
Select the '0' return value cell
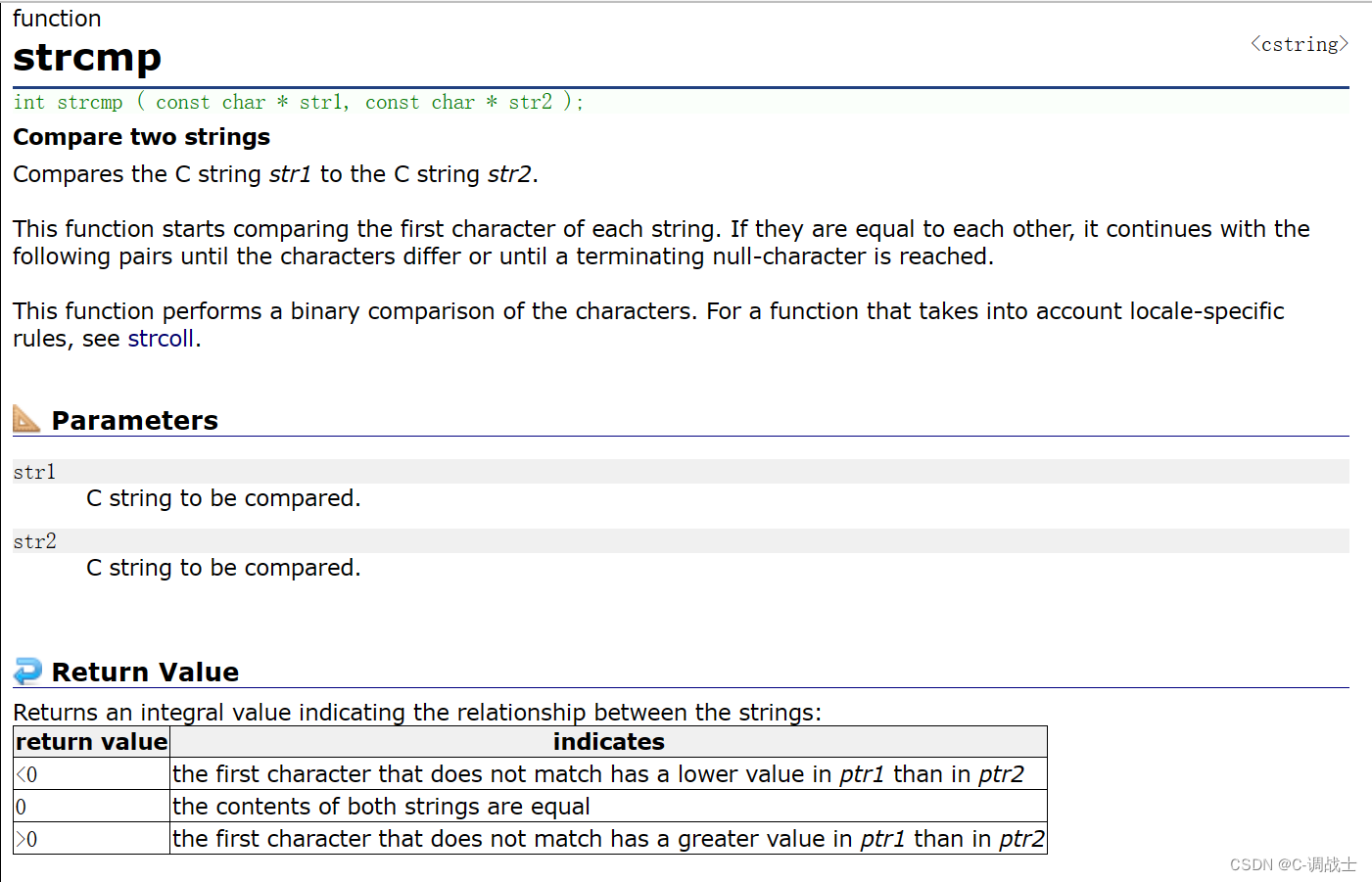coord(21,807)
